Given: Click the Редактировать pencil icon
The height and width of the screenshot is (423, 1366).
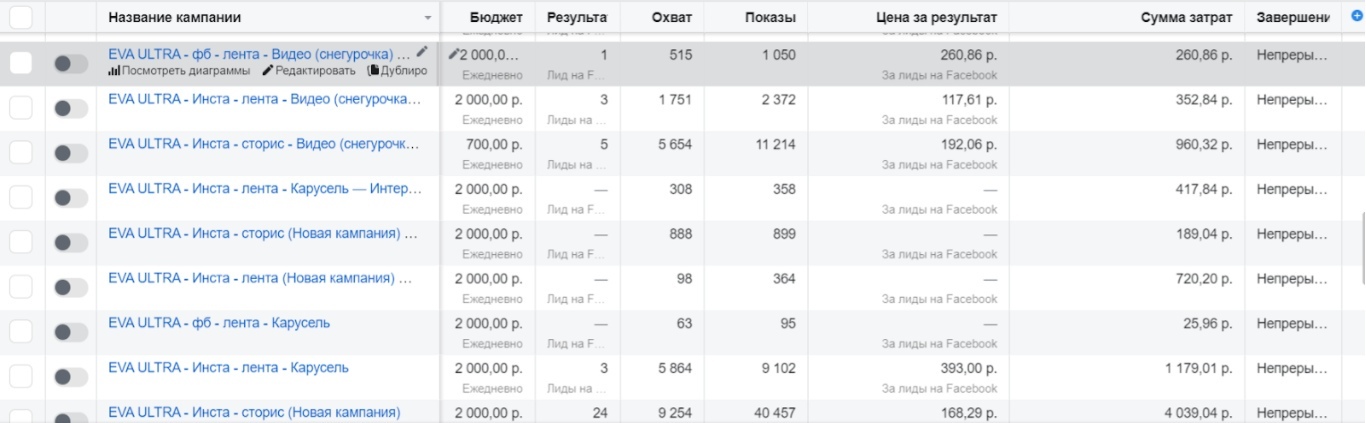Looking at the screenshot, I should point(267,71).
